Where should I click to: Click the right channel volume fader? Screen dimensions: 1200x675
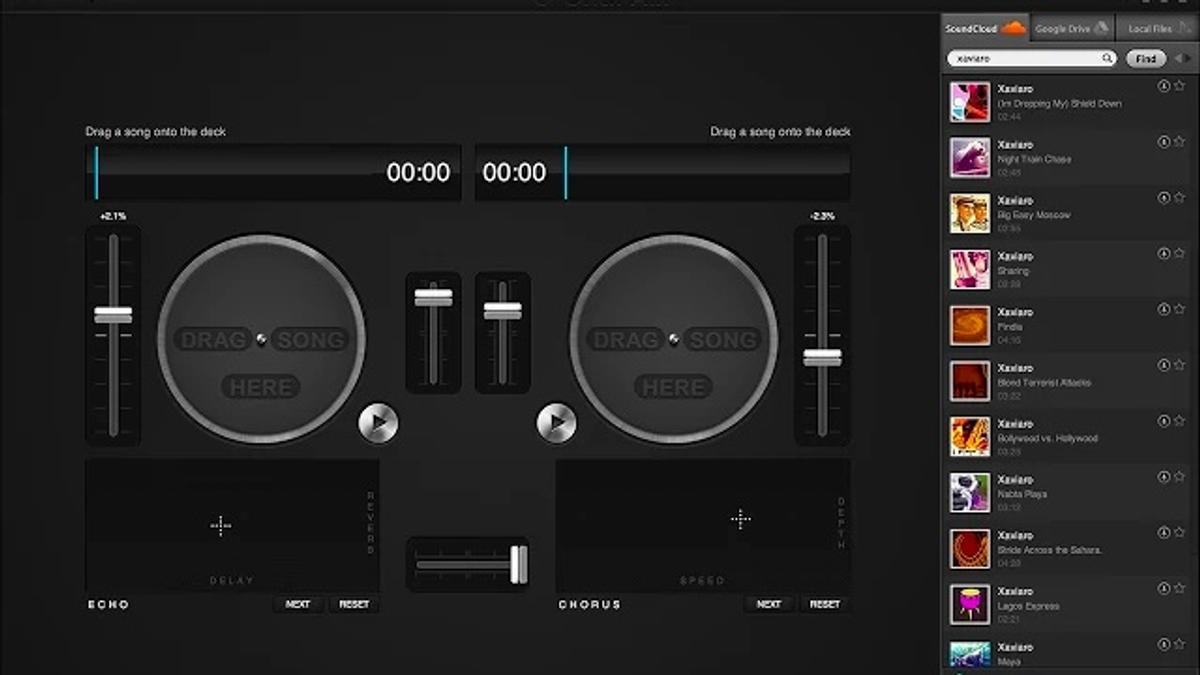[503, 311]
